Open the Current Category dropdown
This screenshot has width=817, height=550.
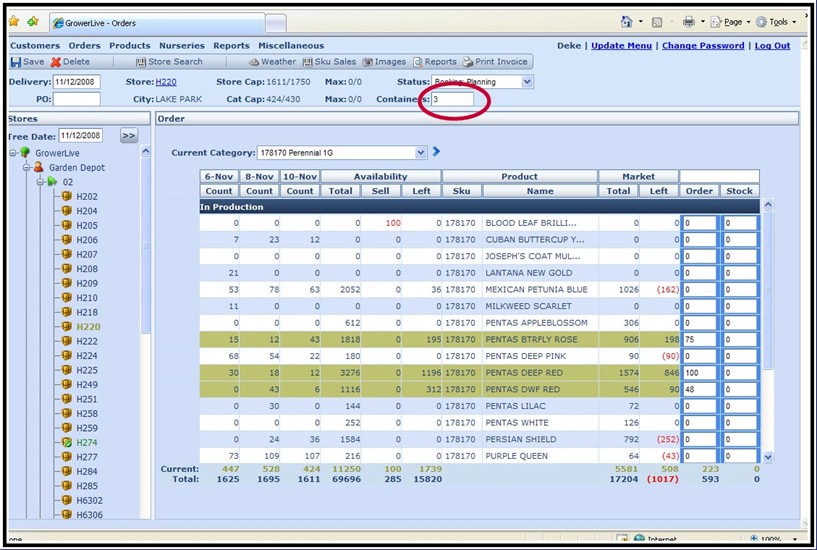[x=420, y=153]
